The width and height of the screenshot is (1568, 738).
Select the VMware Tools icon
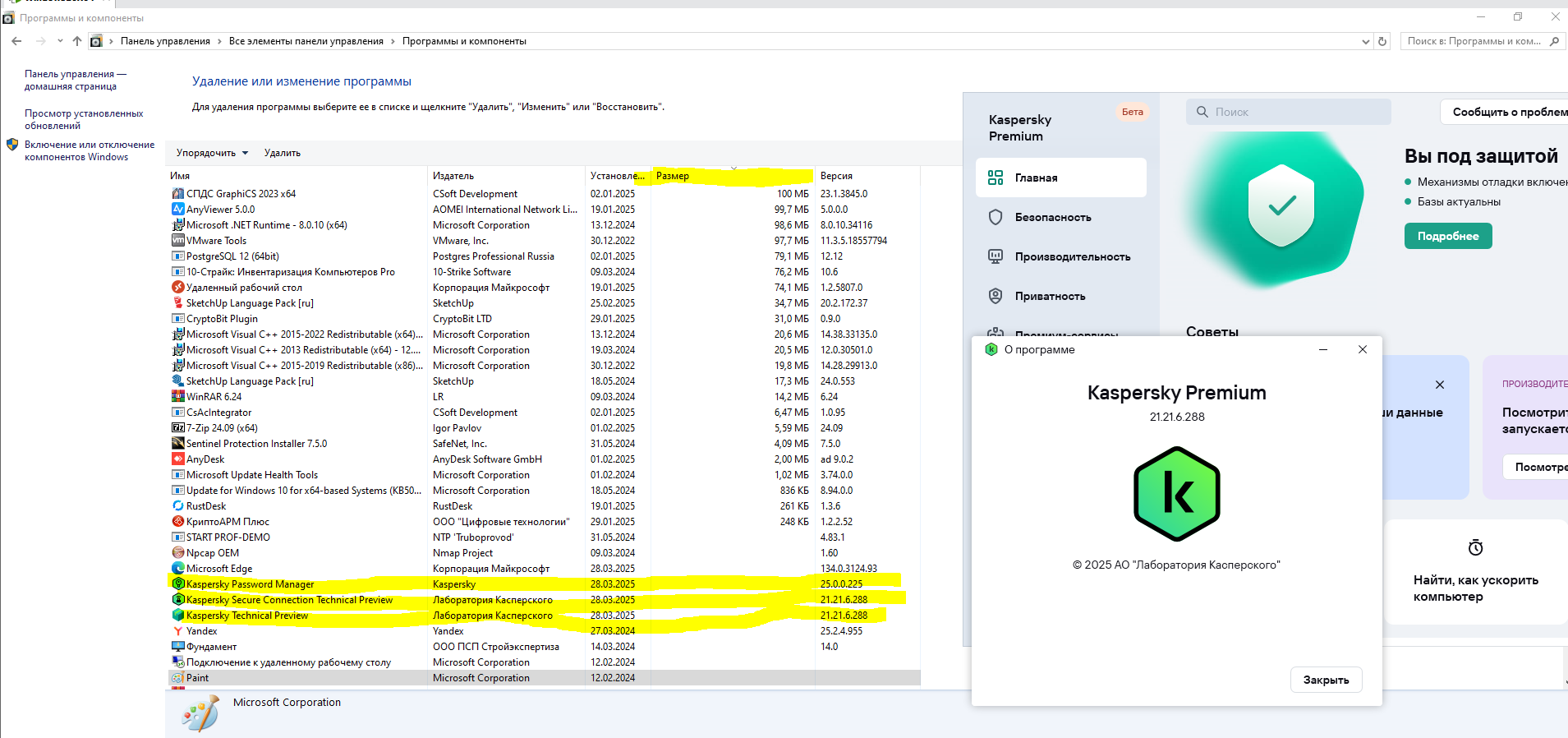tap(177, 241)
